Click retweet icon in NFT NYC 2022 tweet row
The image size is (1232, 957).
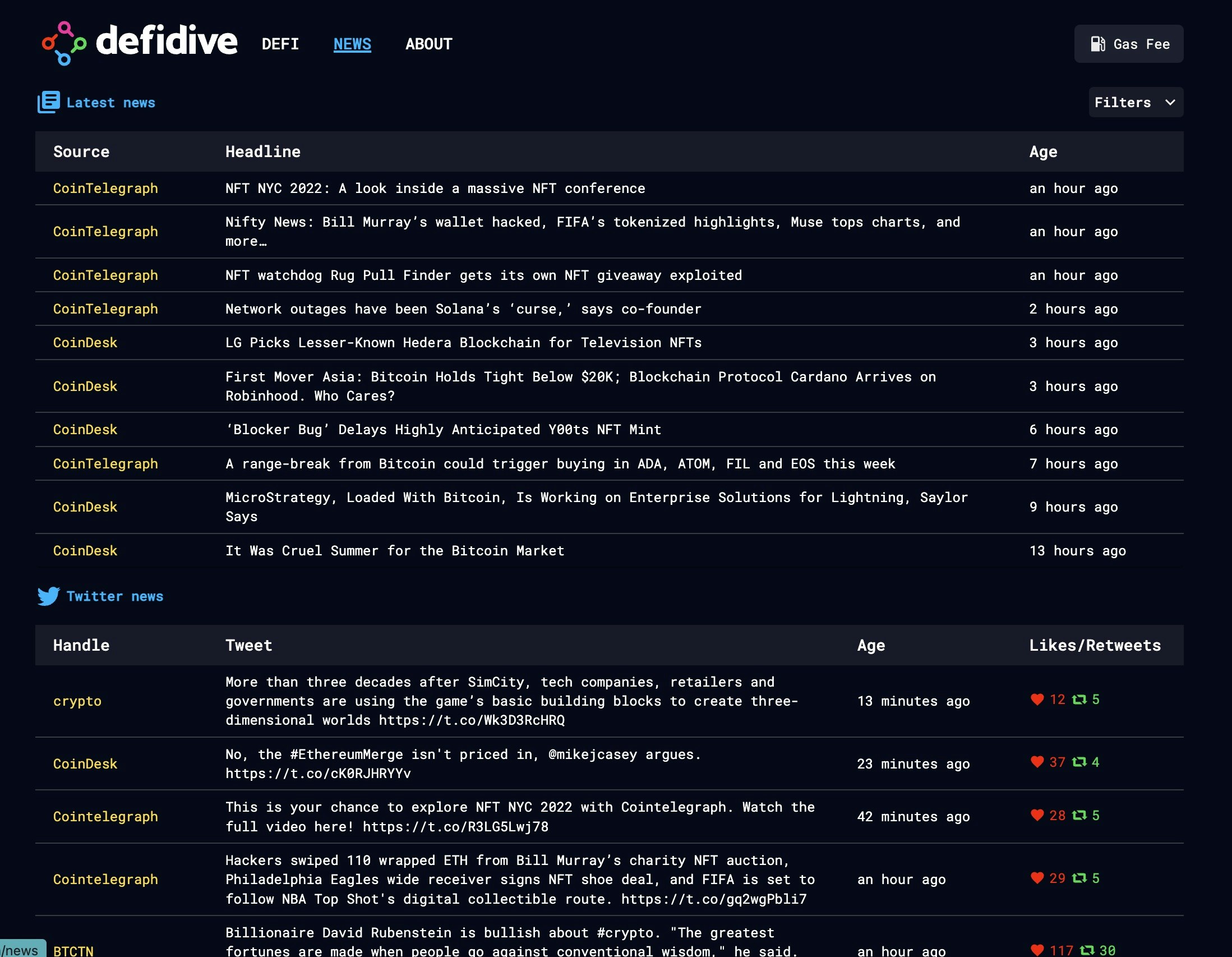pyautogui.click(x=1079, y=816)
